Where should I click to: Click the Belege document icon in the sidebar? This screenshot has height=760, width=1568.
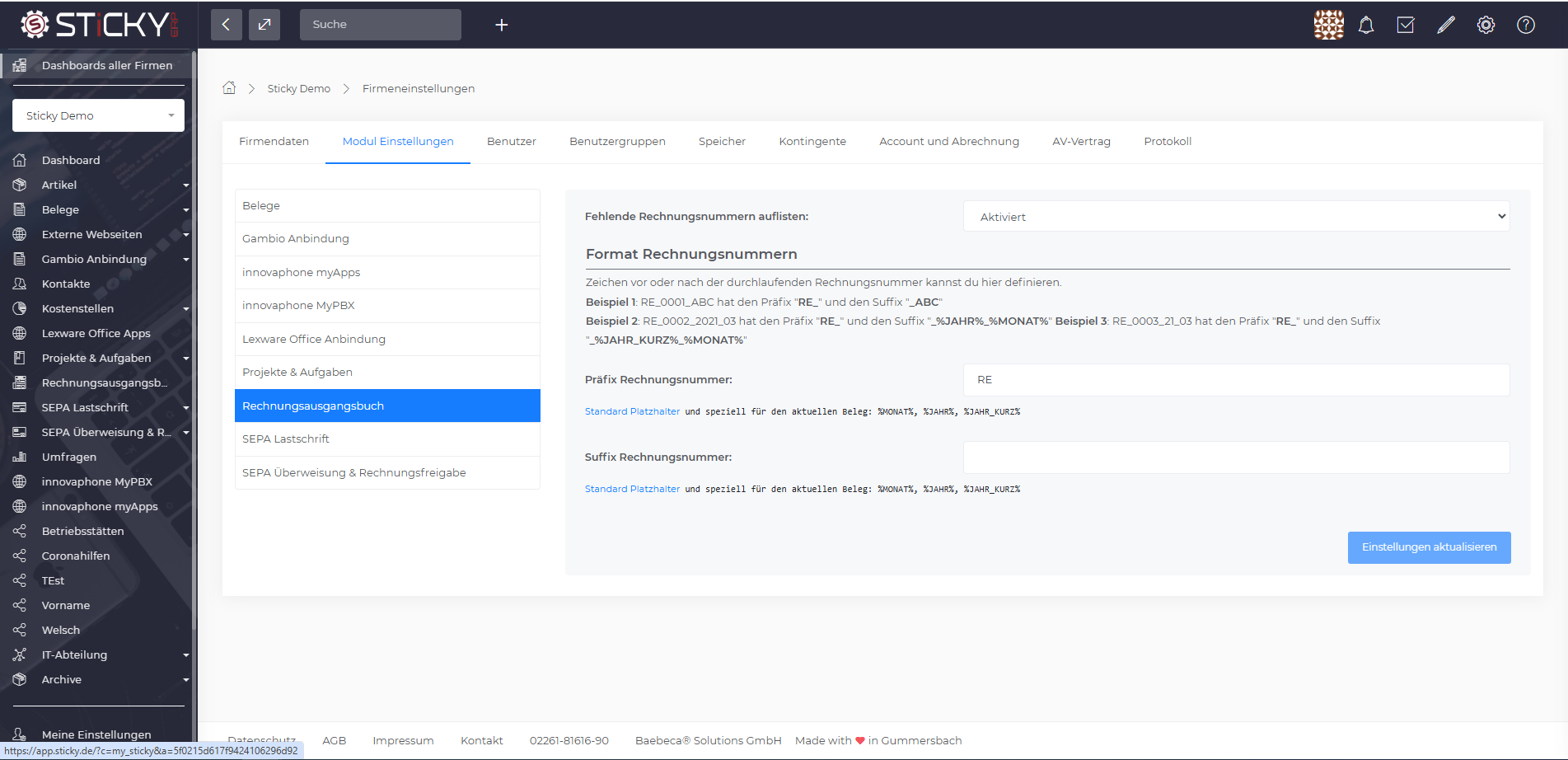(20, 209)
